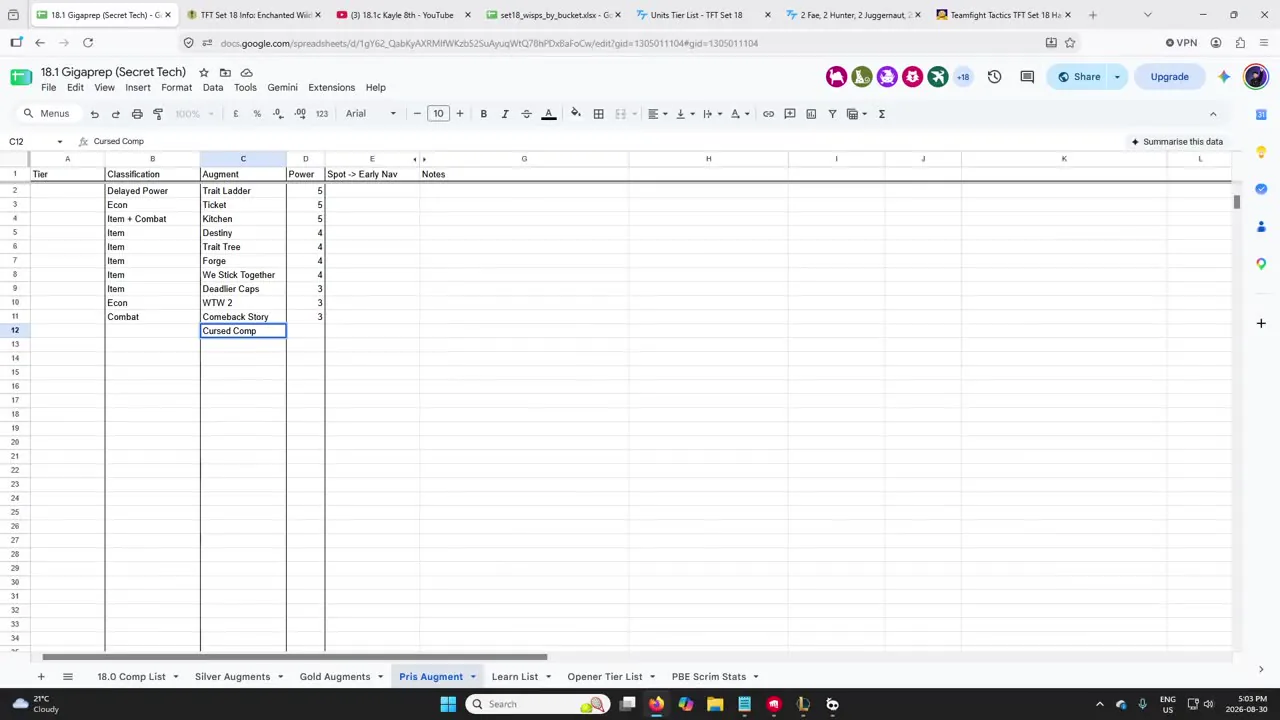Open the text colour picker
Viewport: 1280px width, 720px height.
point(548,114)
